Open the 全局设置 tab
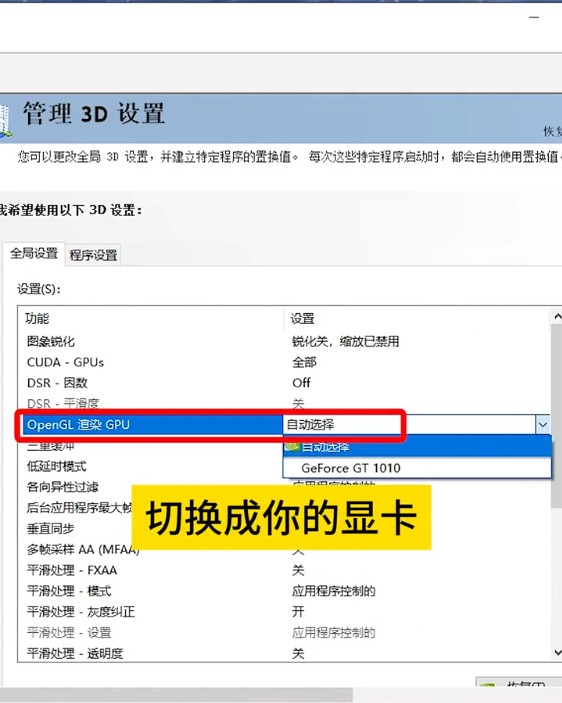 [34, 253]
